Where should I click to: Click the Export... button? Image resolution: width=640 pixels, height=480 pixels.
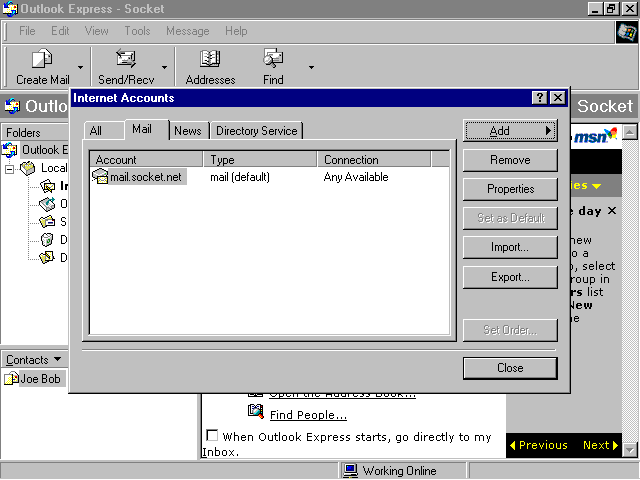tap(510, 277)
